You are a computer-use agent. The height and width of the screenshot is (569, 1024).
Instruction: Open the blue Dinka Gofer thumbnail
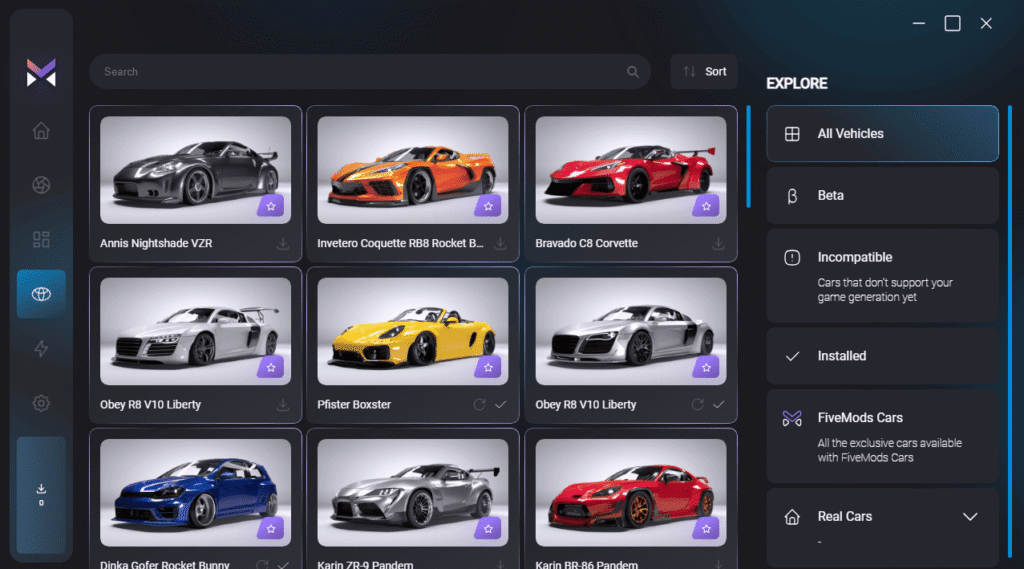(195, 493)
